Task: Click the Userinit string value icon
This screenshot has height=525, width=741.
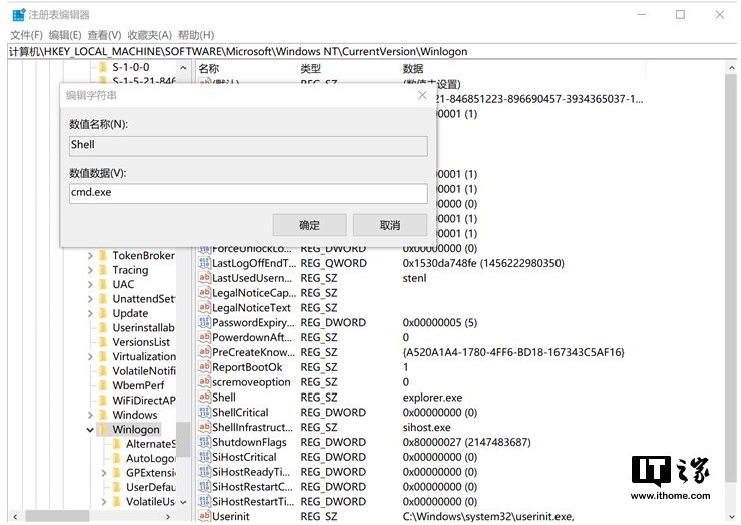Action: tap(204, 516)
